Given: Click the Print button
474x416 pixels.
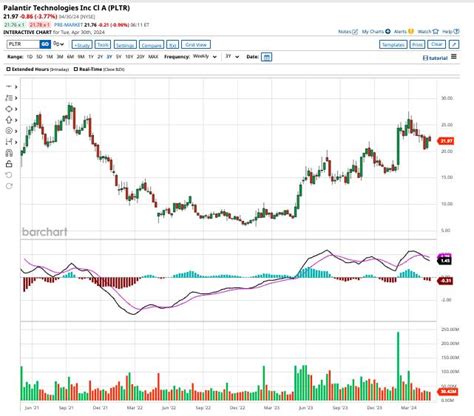Looking at the screenshot, I should pyautogui.click(x=417, y=44).
